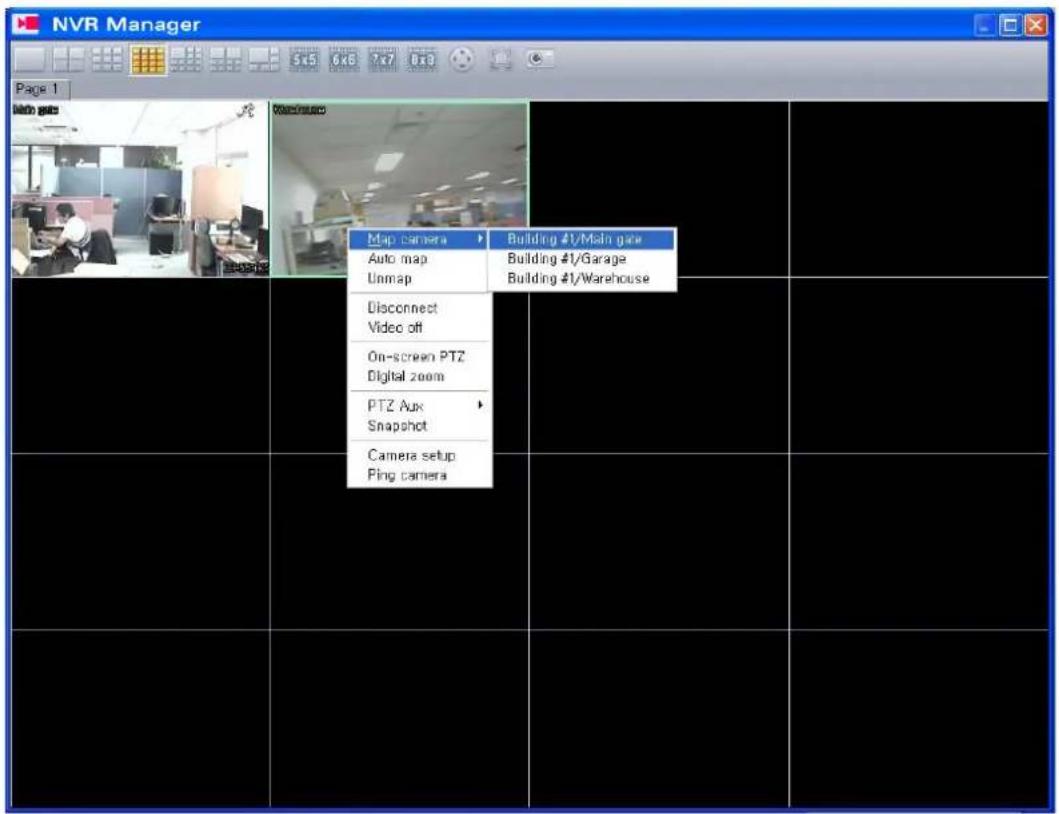This screenshot has width=1059, height=814.
Task: Select the highlighted 4x4 grid layout
Action: tap(148, 59)
